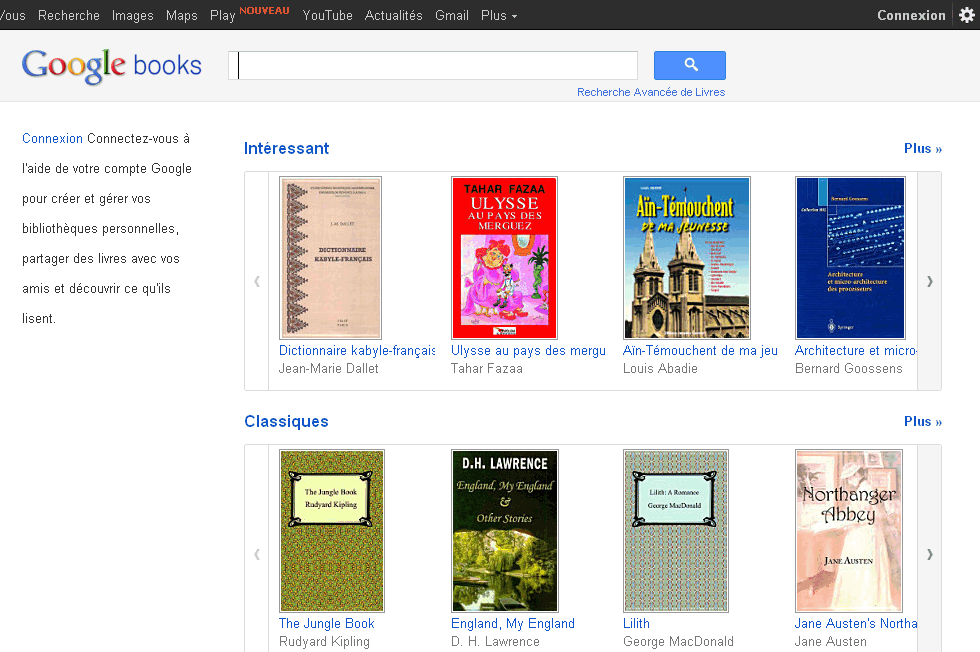Open the Dictionnaire kabyle-français cover thumbnail
The width and height of the screenshot is (980, 652).
click(x=331, y=258)
